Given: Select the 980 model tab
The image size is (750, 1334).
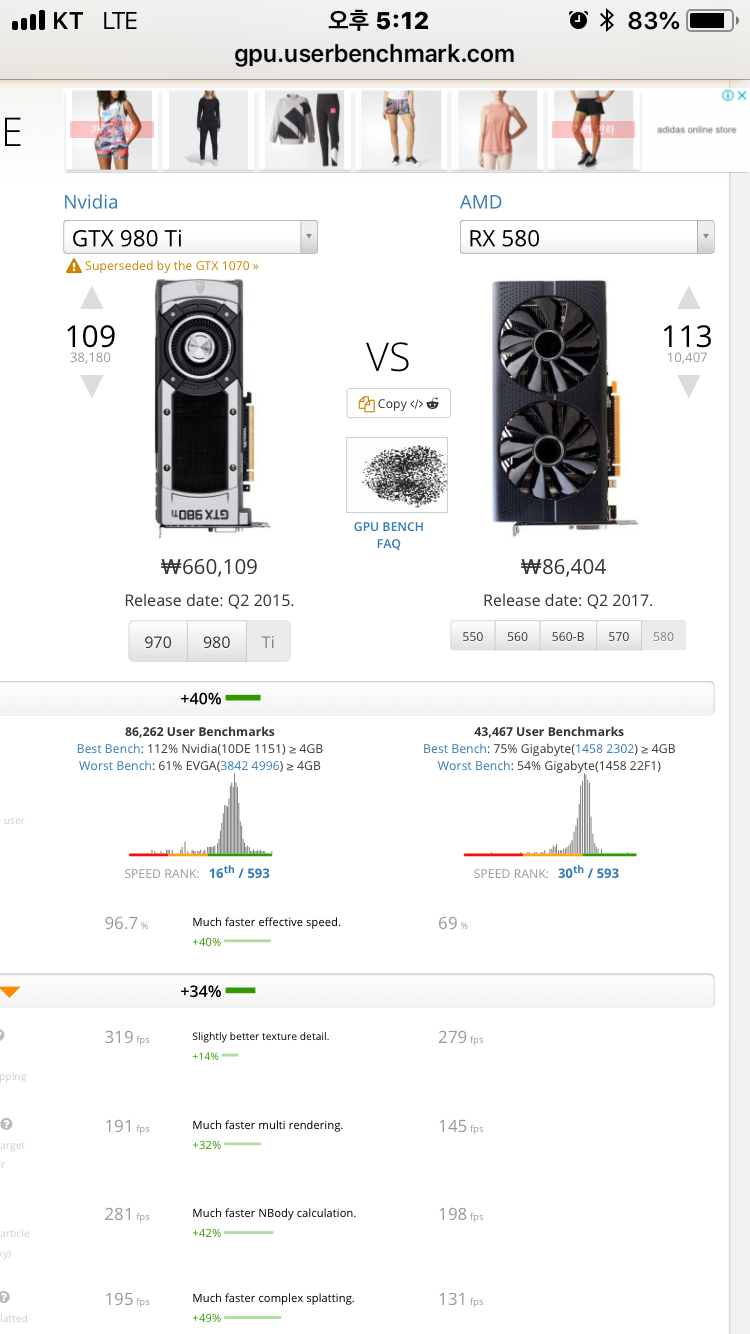Looking at the screenshot, I should coord(217,642).
